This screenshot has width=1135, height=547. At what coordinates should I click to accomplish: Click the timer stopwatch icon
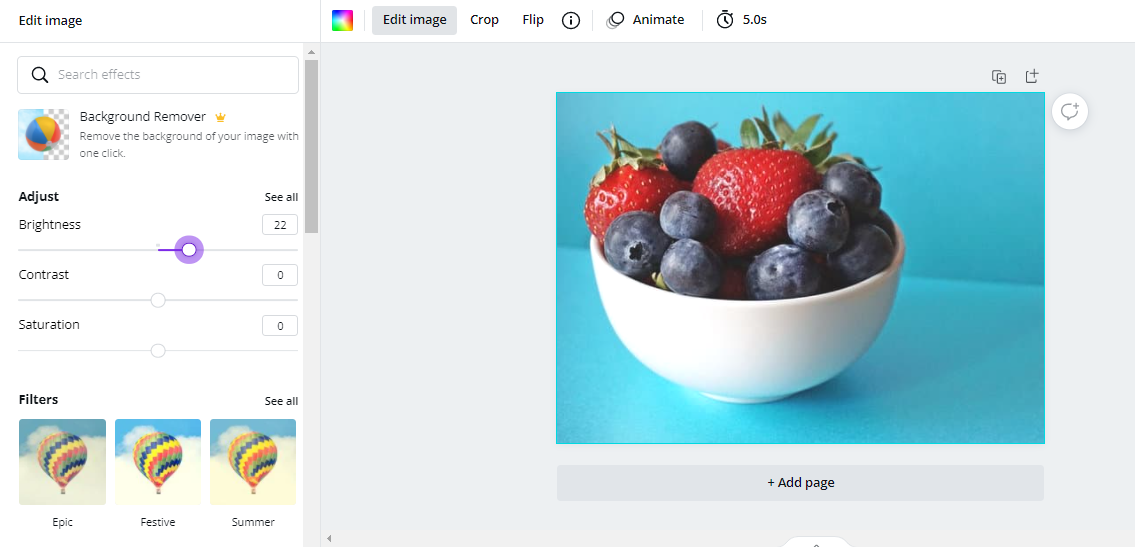click(725, 20)
